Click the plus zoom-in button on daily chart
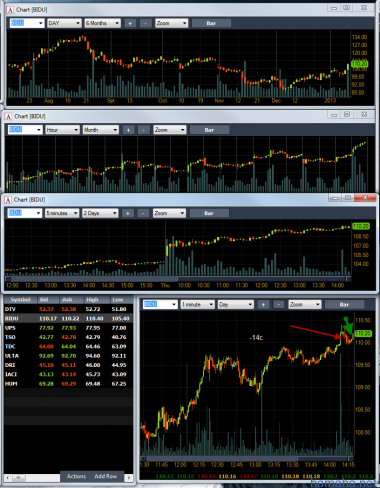 [130, 23]
